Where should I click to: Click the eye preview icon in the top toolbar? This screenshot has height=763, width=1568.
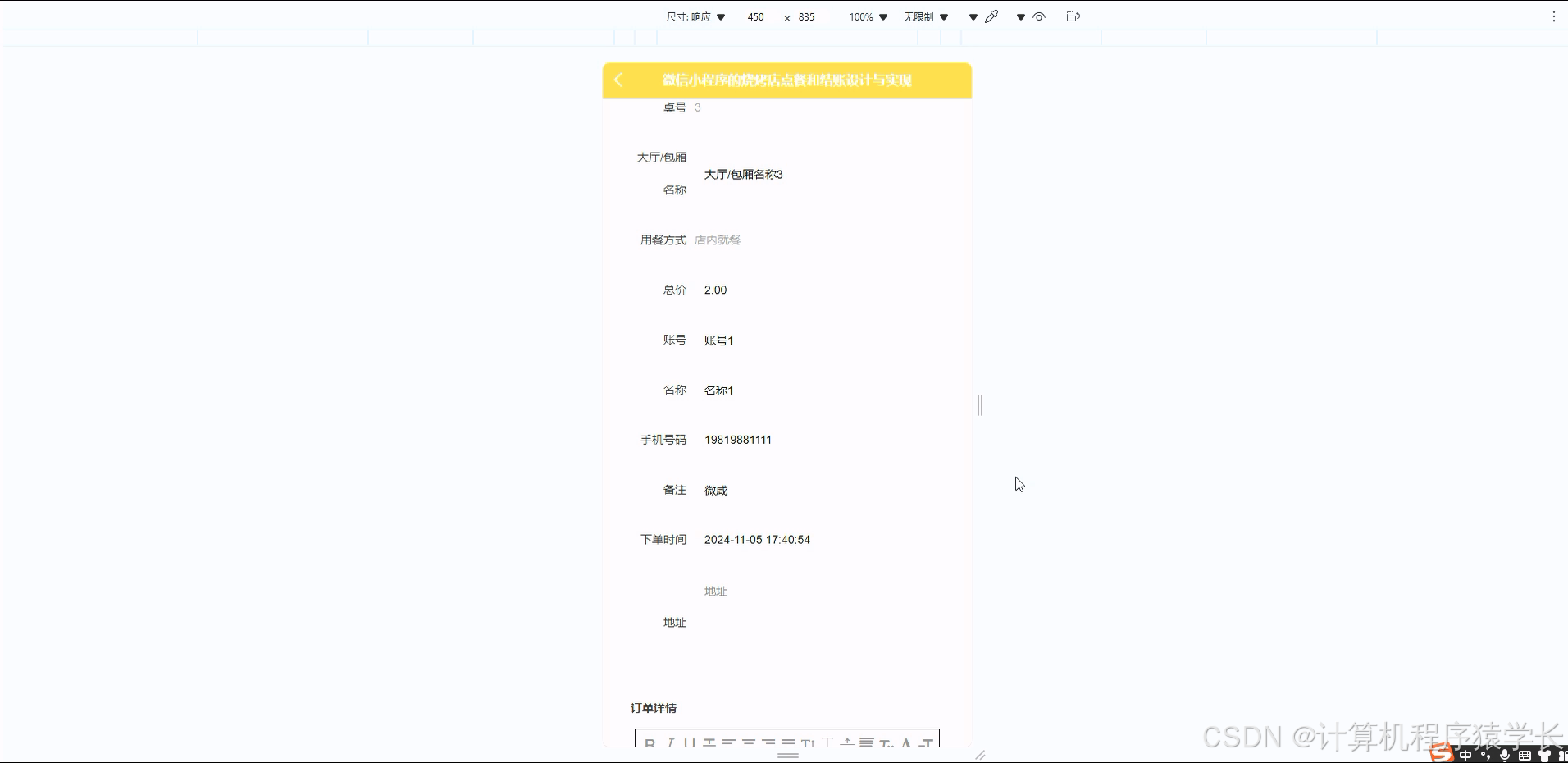click(x=1039, y=16)
